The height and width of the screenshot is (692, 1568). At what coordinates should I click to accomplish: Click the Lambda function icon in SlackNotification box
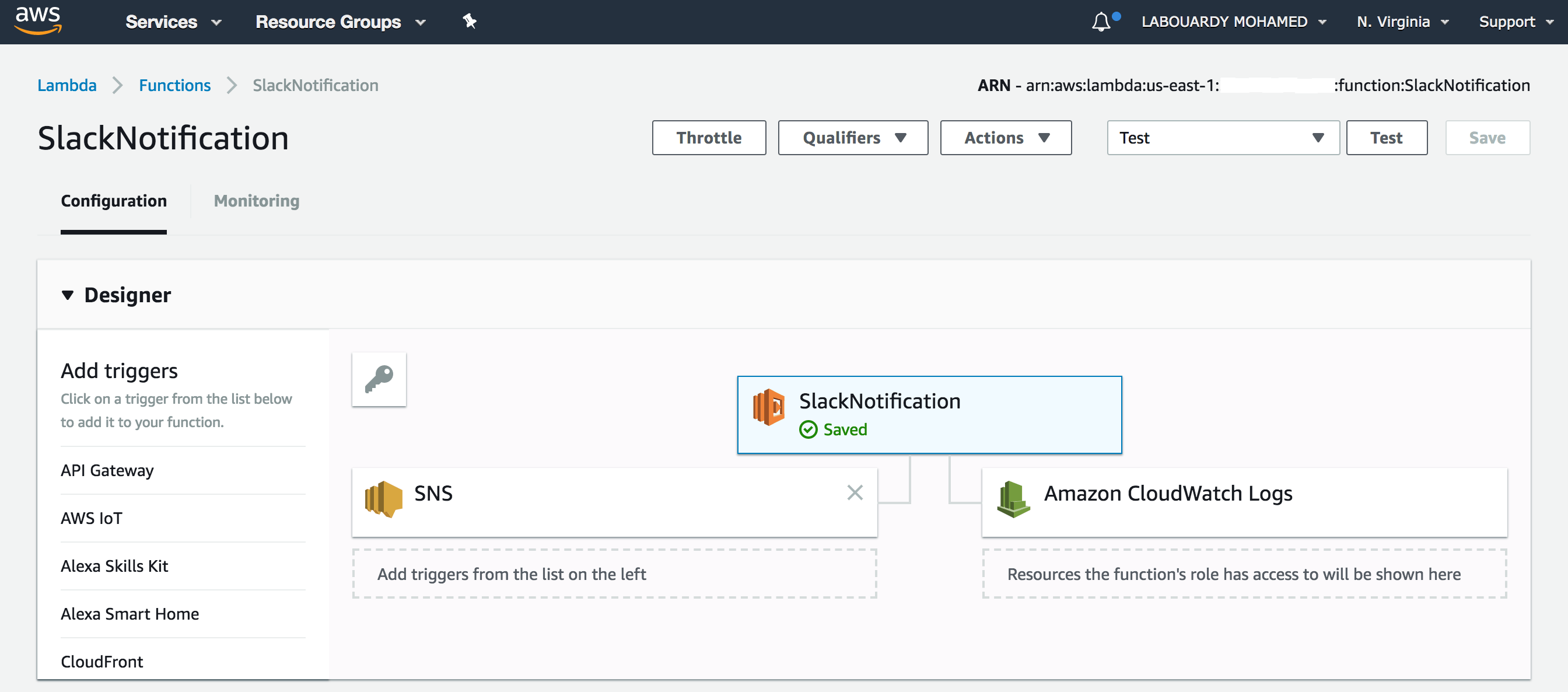point(769,407)
